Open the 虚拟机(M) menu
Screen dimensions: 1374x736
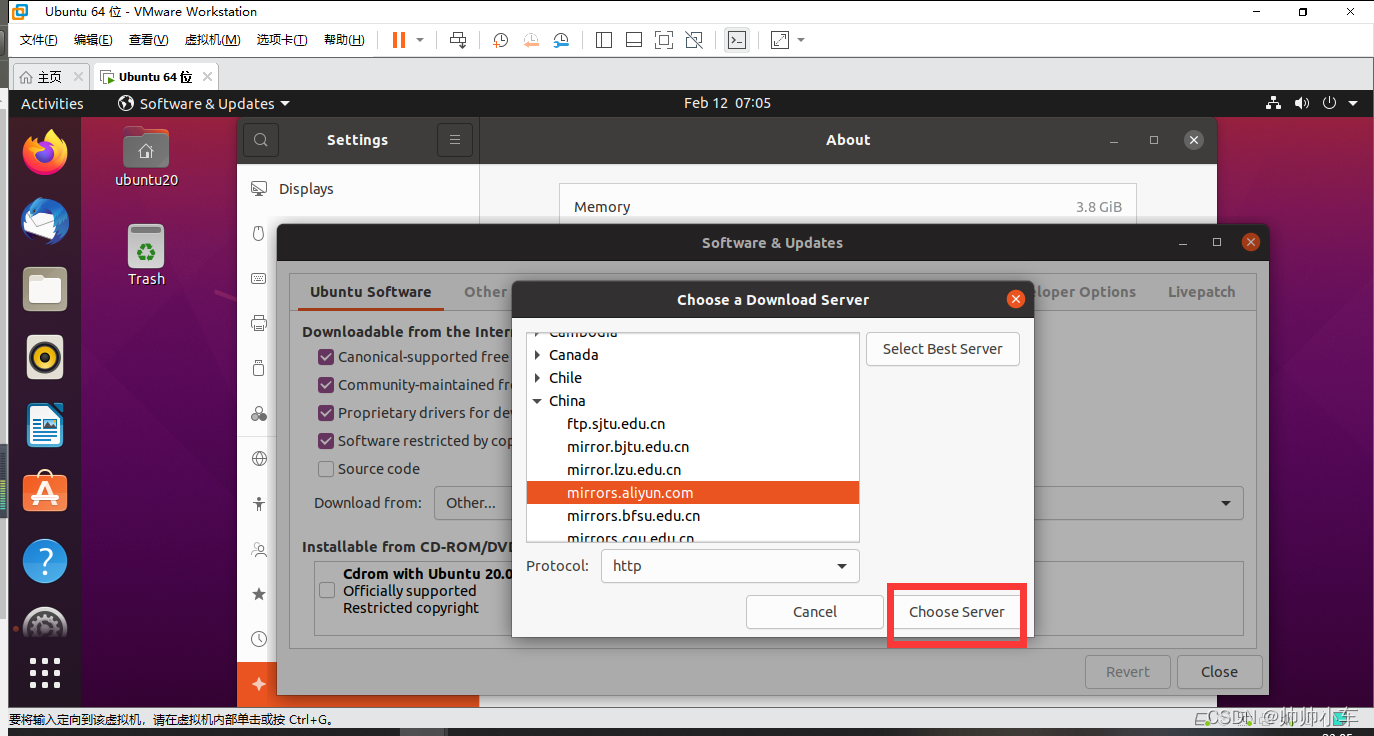tap(212, 40)
